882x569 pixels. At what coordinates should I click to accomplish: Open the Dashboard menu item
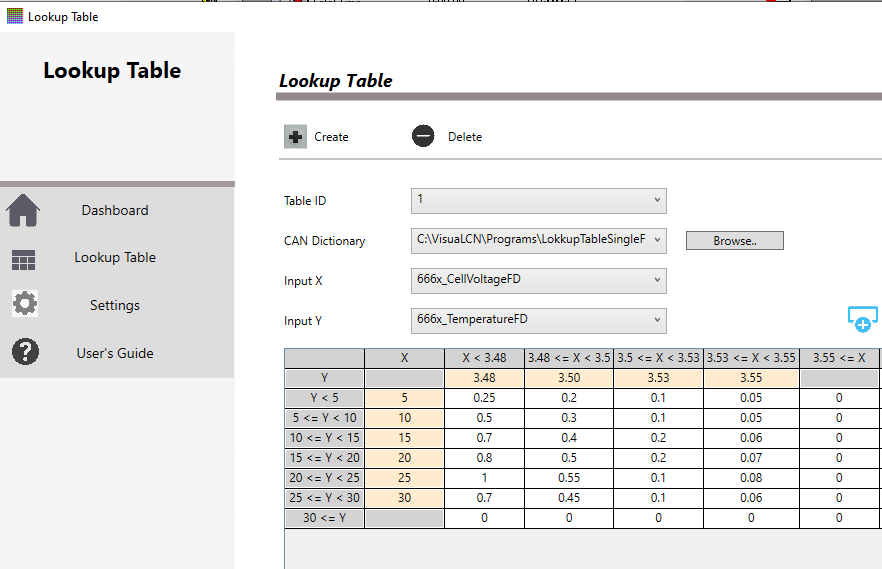tap(115, 211)
